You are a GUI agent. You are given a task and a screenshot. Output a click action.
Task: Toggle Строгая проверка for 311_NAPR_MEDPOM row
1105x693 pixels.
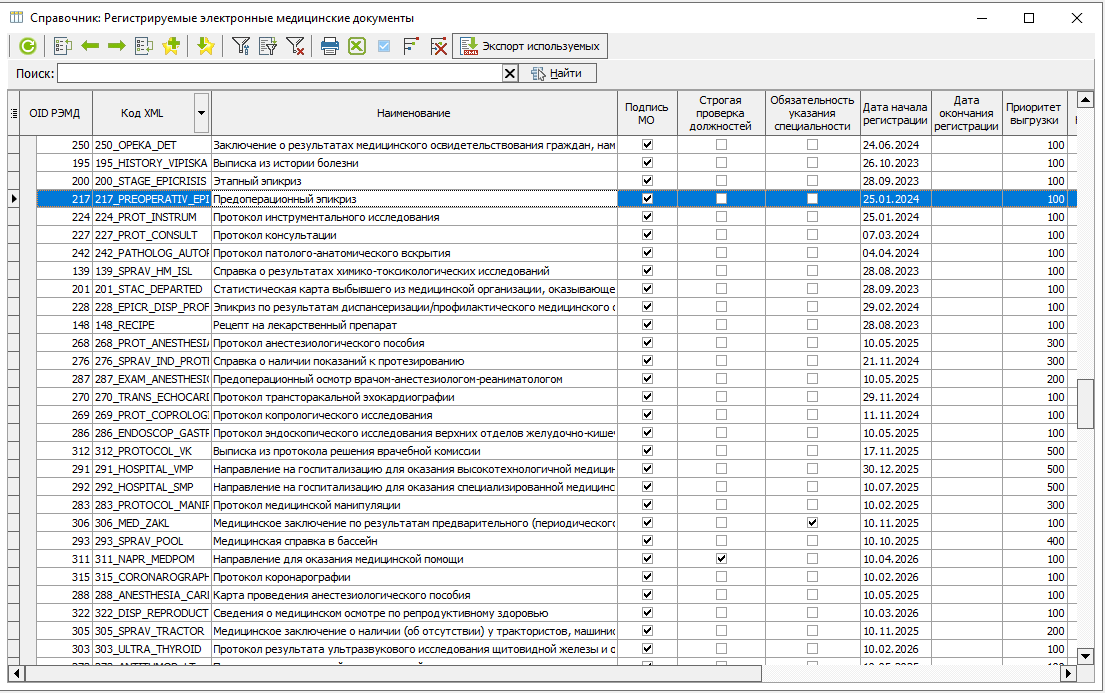[x=721, y=558]
